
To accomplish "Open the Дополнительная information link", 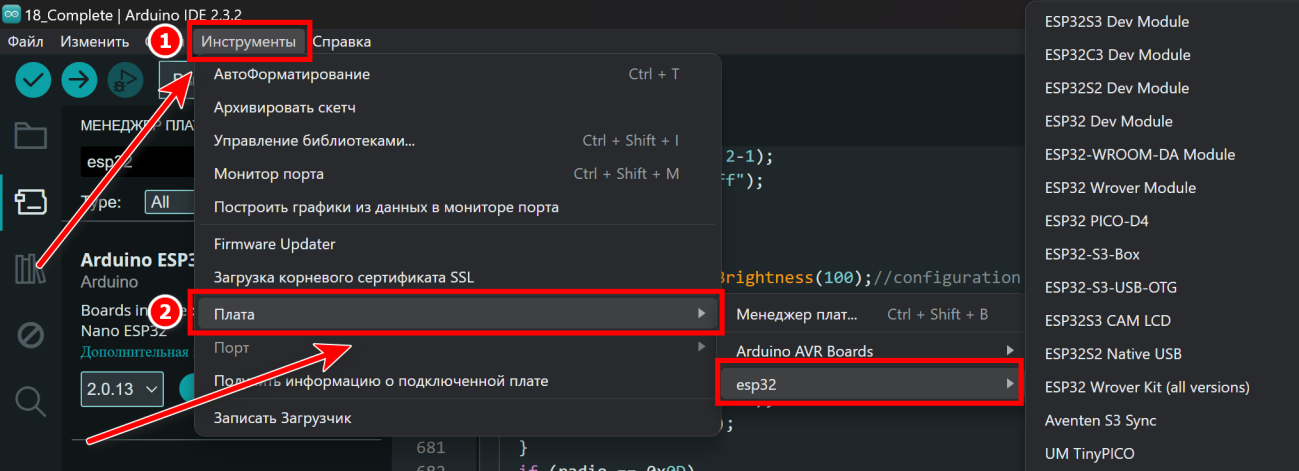I will point(135,352).
